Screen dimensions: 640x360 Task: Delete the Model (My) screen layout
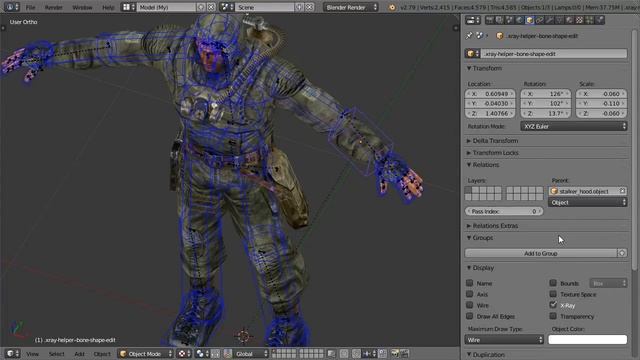point(211,7)
